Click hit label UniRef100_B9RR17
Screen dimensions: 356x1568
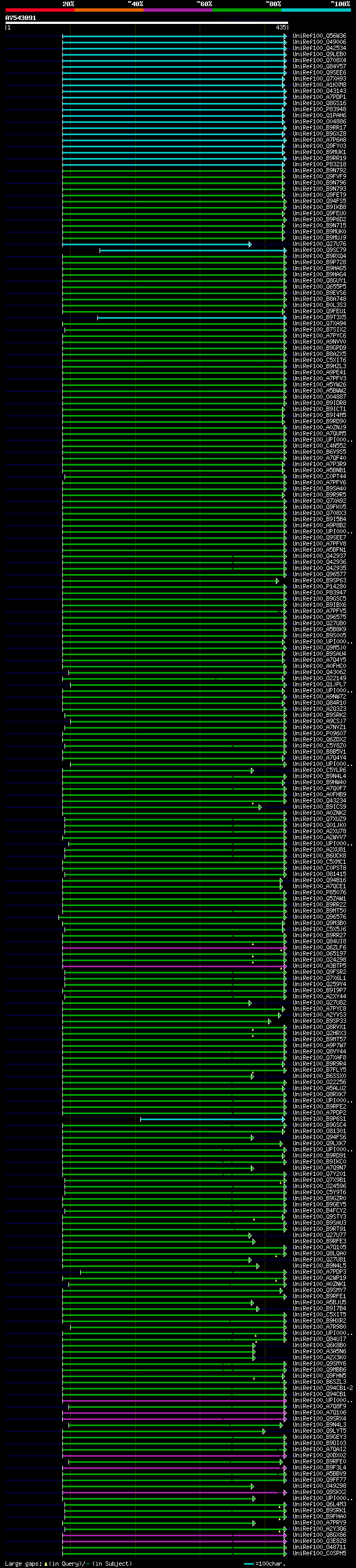coord(319,127)
